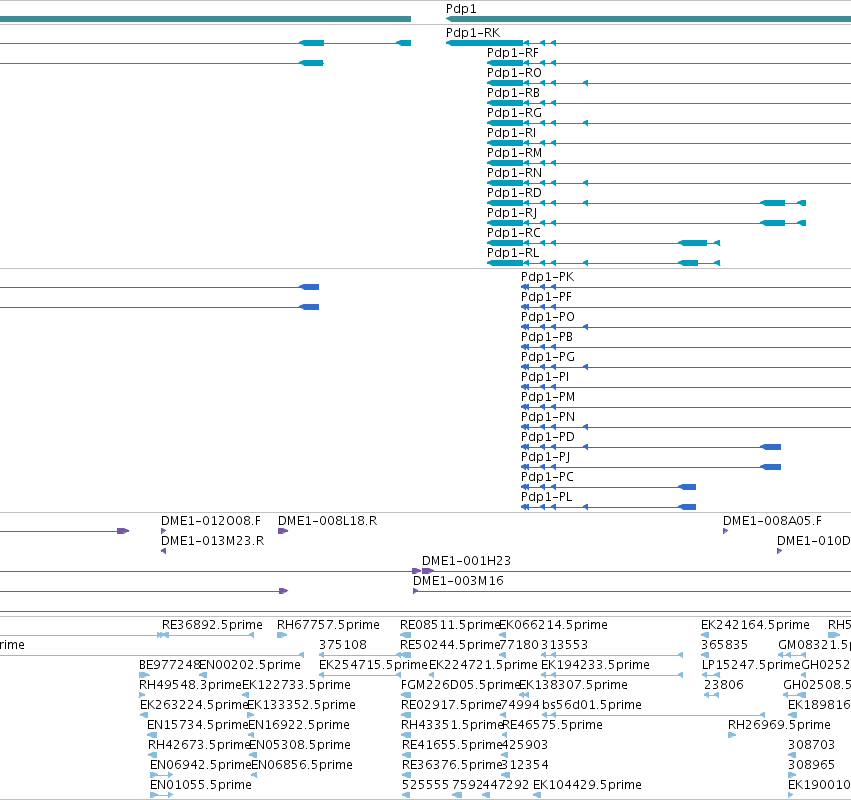Select the EK242164.5prime EST label
This screenshot has height=800, width=851.
tap(755, 625)
